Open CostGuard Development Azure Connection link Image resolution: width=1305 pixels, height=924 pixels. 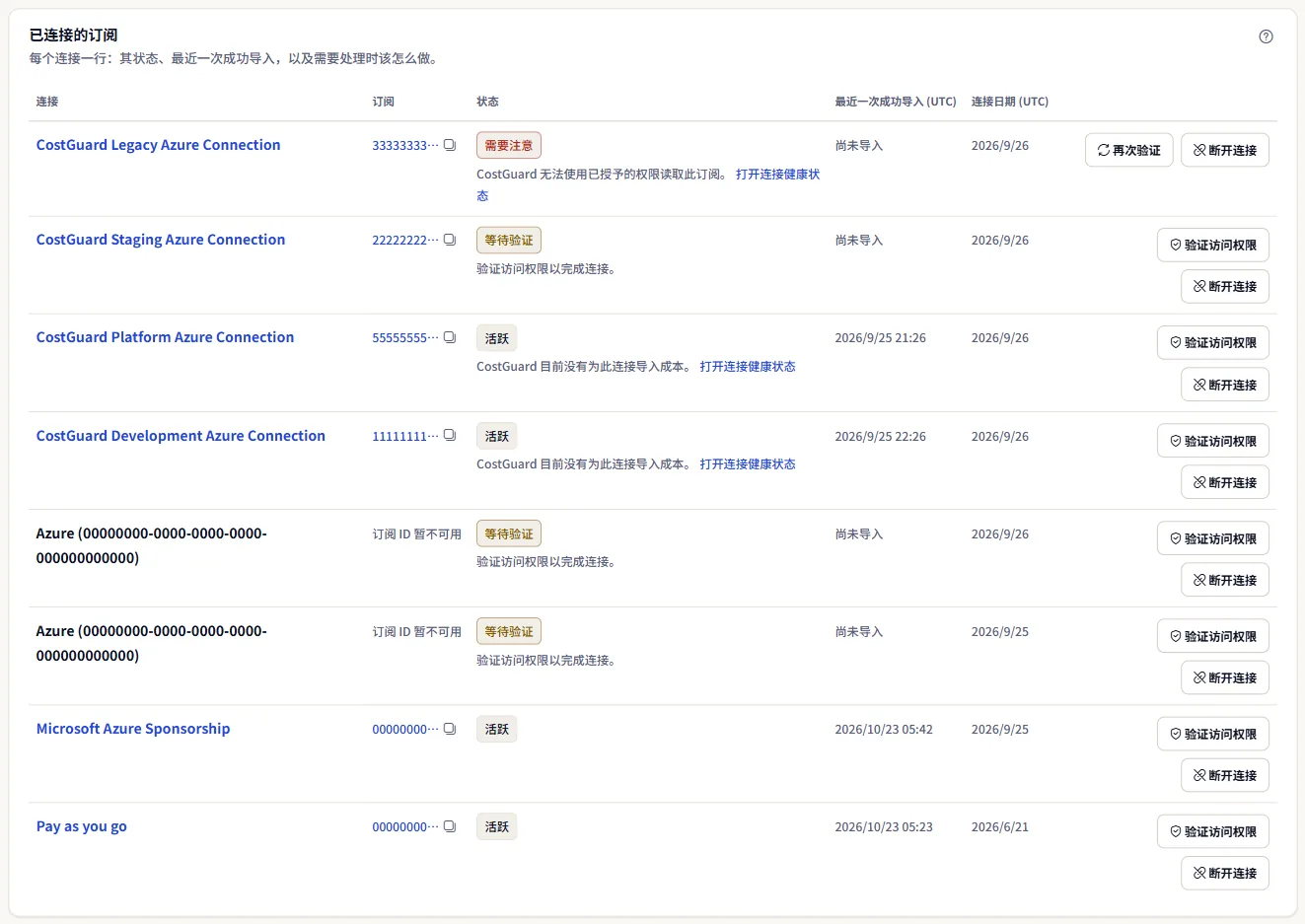point(181,436)
